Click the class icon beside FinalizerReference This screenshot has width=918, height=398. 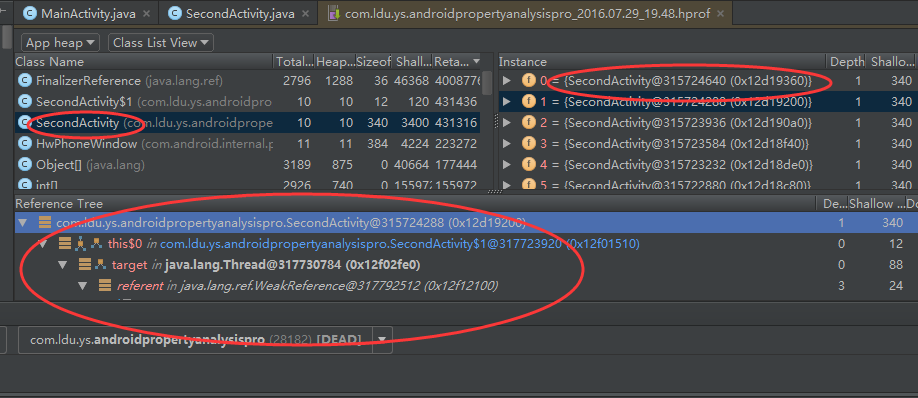click(x=25, y=81)
